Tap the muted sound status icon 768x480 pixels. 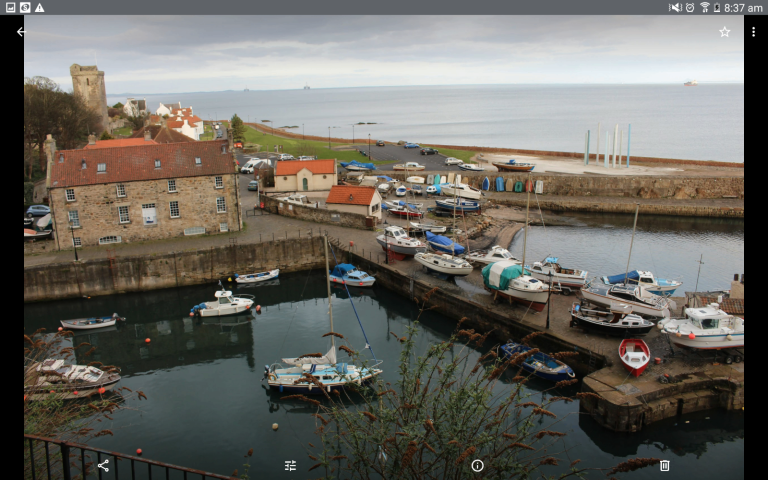(675, 7)
